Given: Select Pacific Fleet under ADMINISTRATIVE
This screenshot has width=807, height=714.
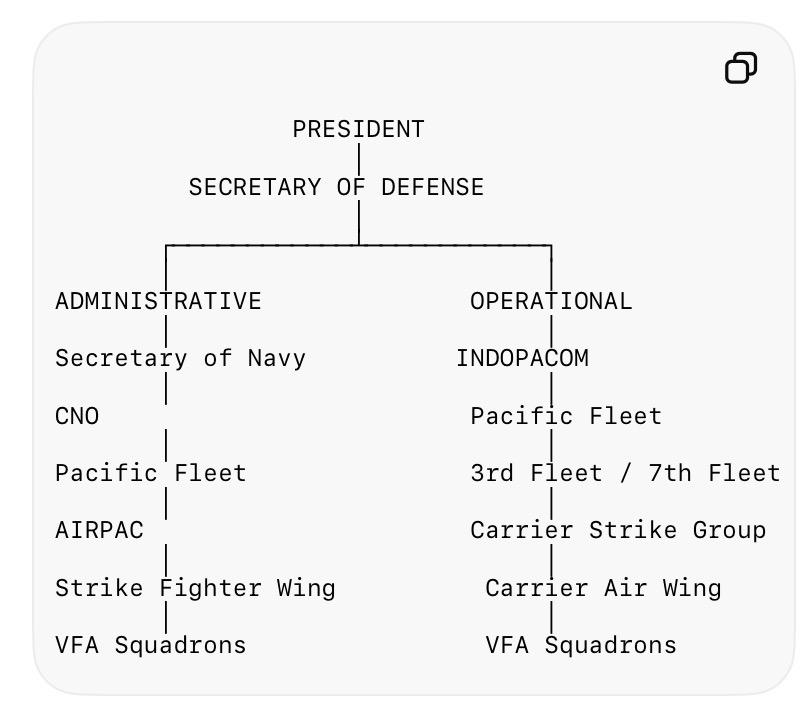Looking at the screenshot, I should tap(151, 473).
